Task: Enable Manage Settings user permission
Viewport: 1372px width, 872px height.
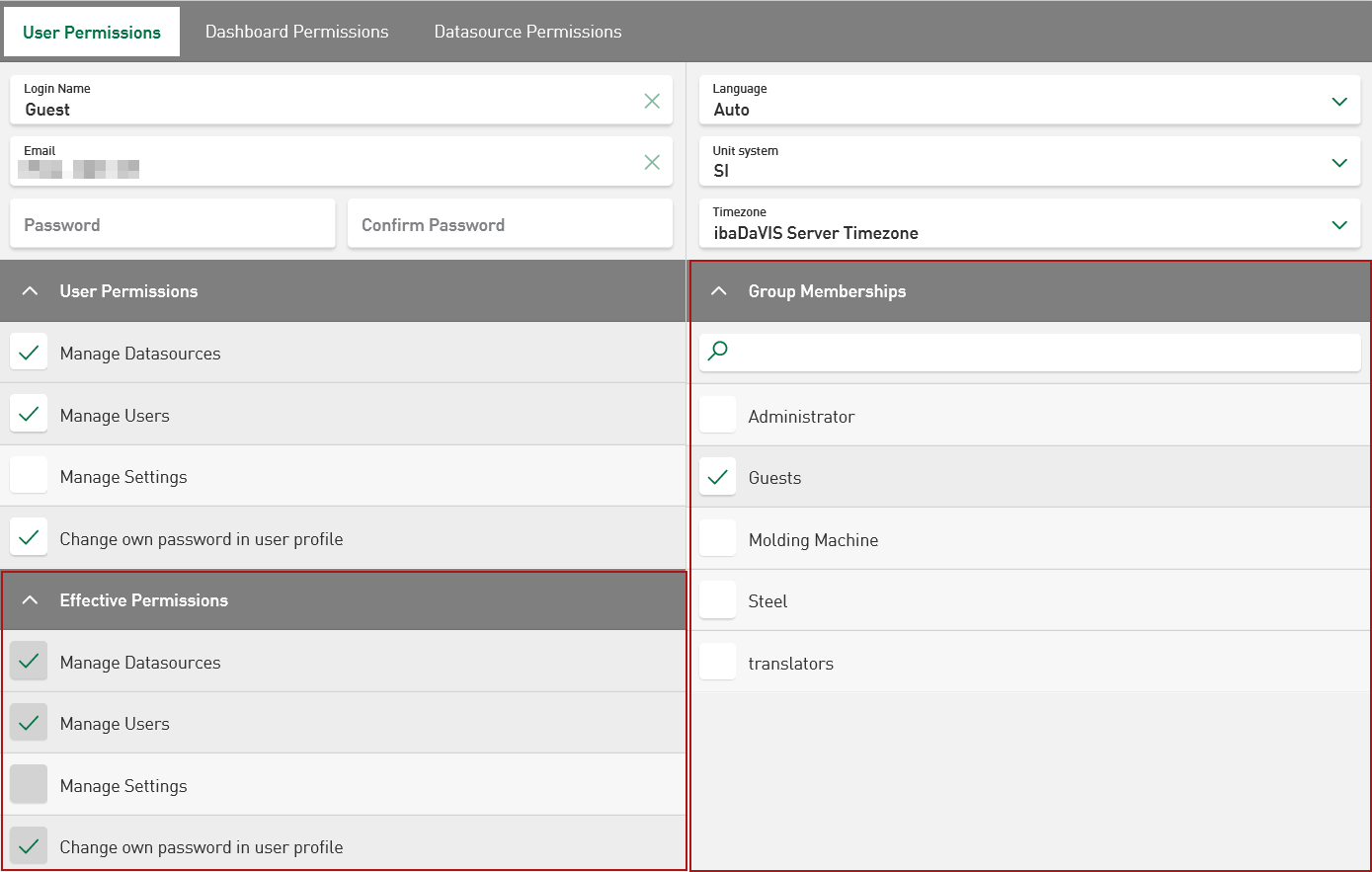Action: point(29,476)
